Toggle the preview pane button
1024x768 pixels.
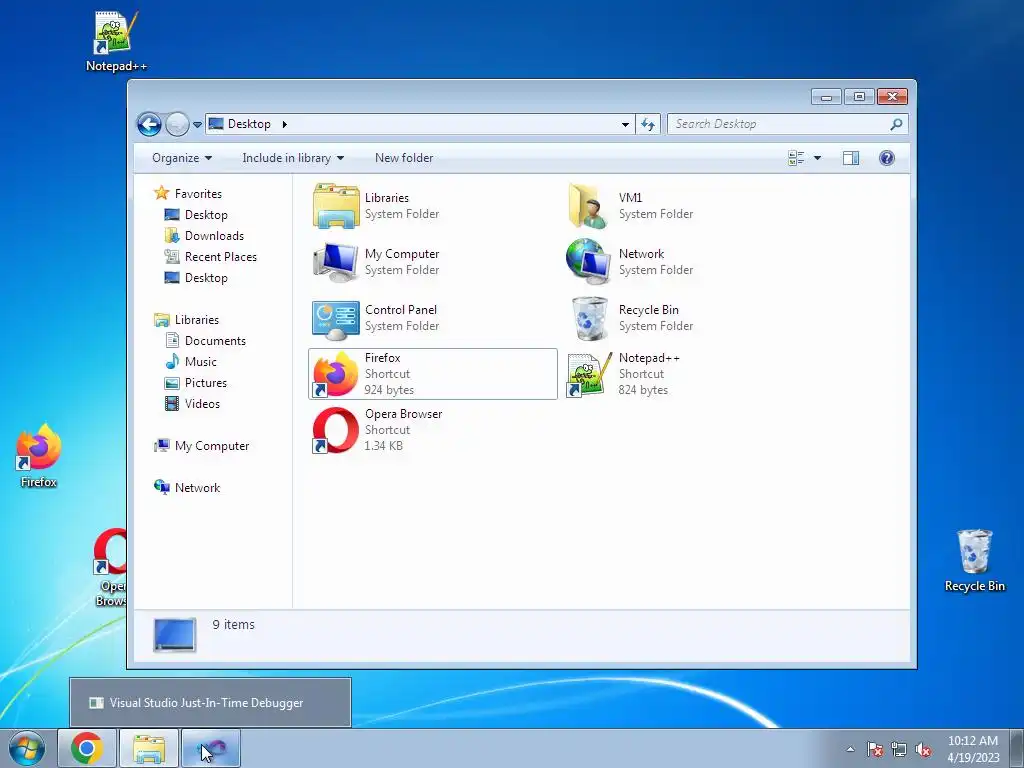click(x=851, y=158)
